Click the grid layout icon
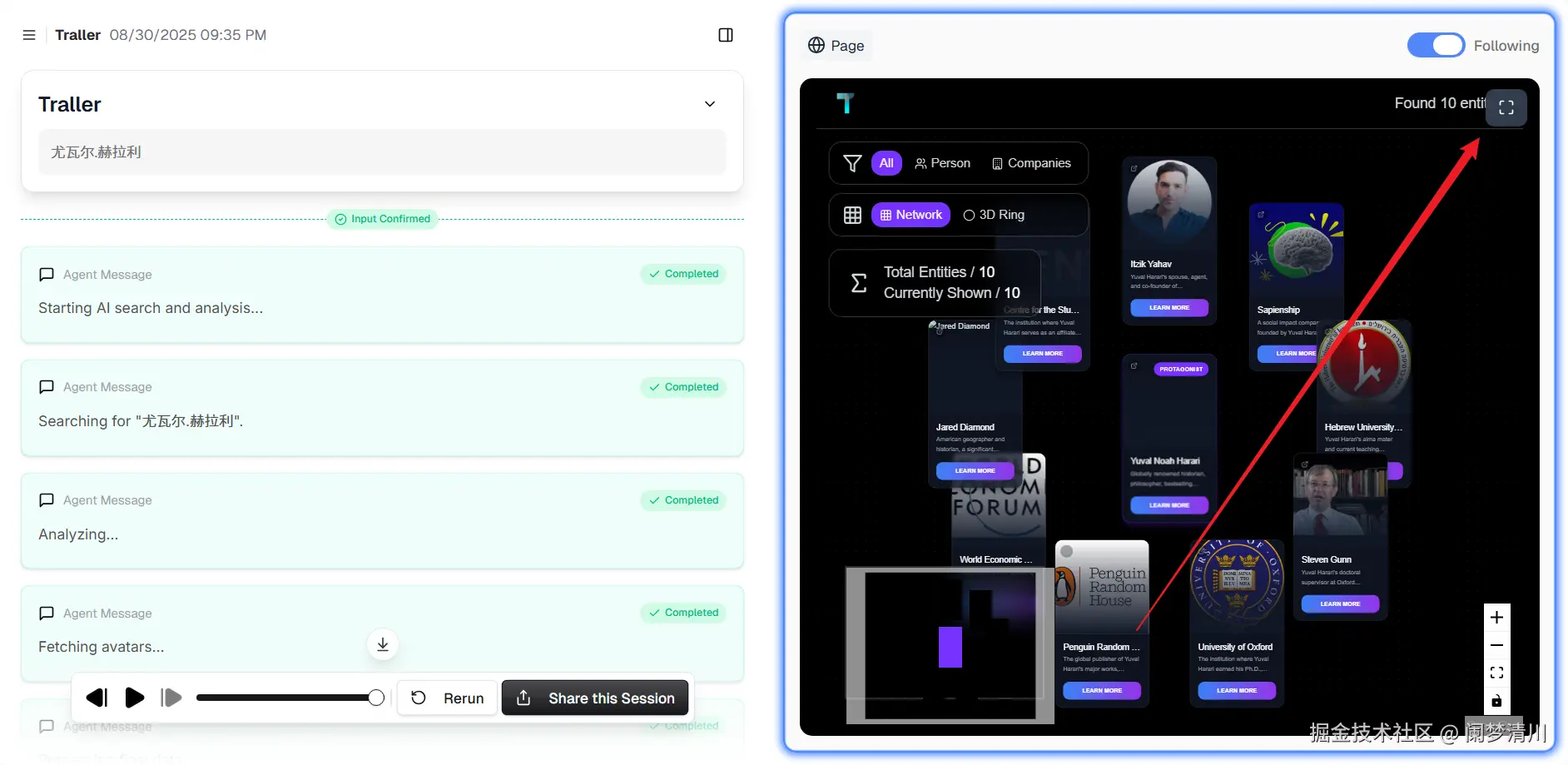1568x765 pixels. pyautogui.click(x=852, y=215)
